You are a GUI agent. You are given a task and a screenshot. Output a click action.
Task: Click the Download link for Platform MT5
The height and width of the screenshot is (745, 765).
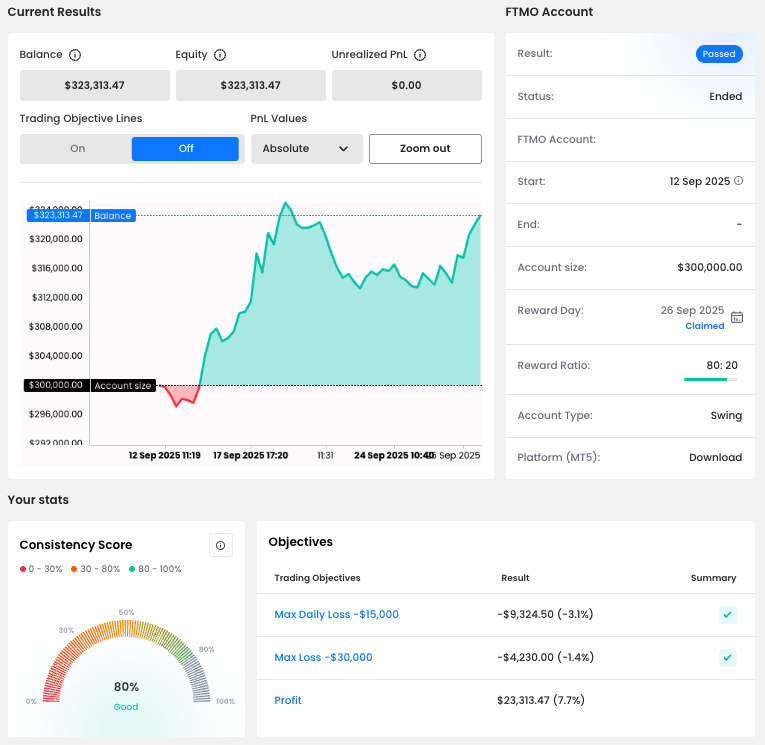click(715, 458)
